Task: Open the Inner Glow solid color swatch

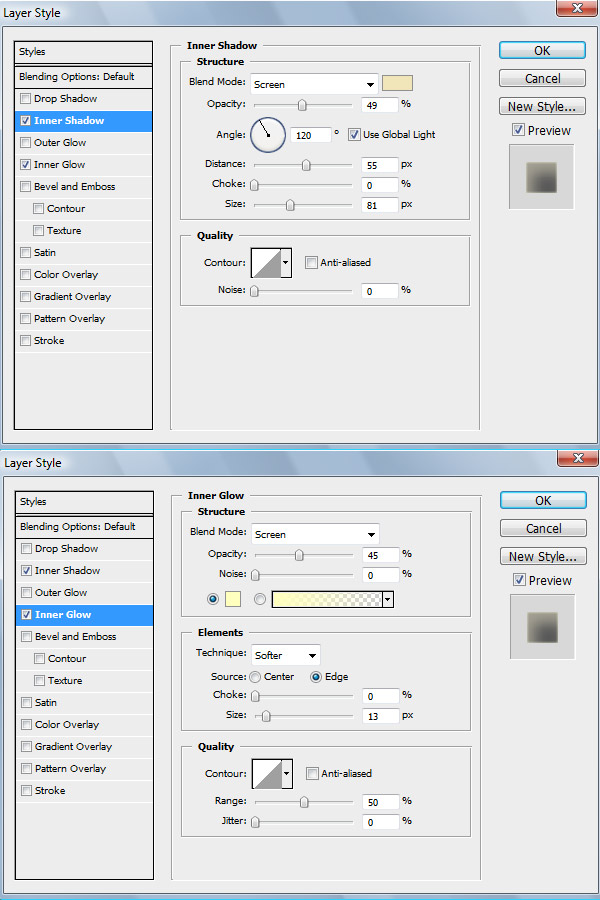Action: (233, 599)
